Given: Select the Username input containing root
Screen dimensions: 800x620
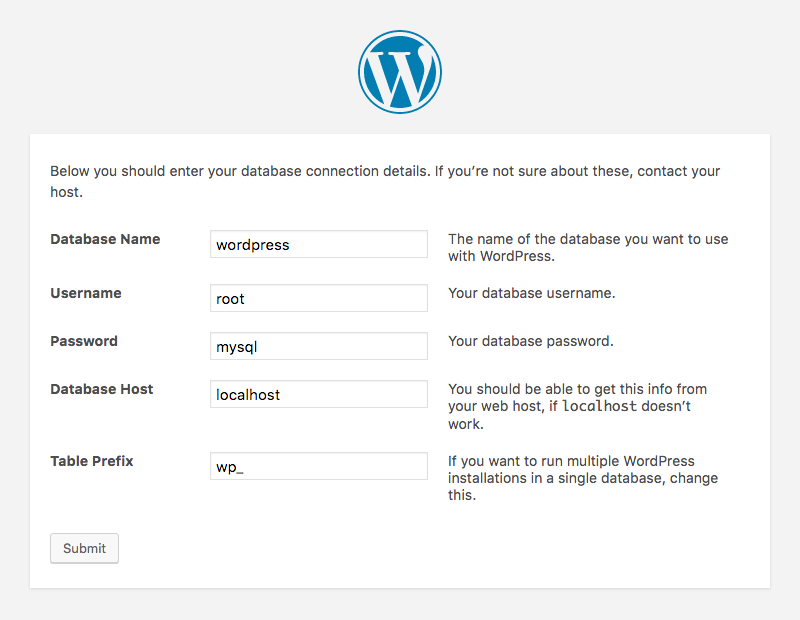Looking at the screenshot, I should coord(318,298).
